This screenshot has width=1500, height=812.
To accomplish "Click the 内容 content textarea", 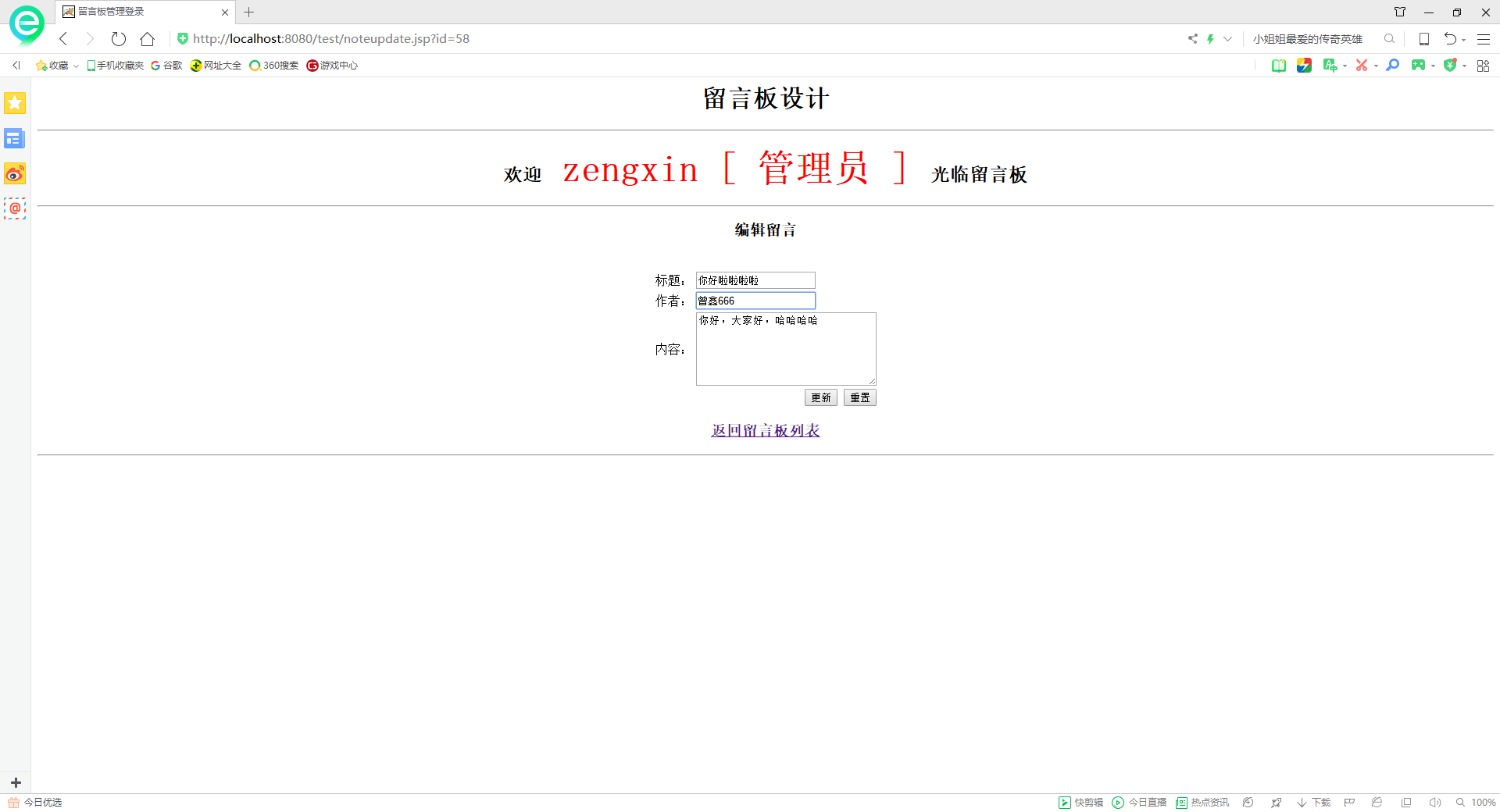I will [x=786, y=349].
